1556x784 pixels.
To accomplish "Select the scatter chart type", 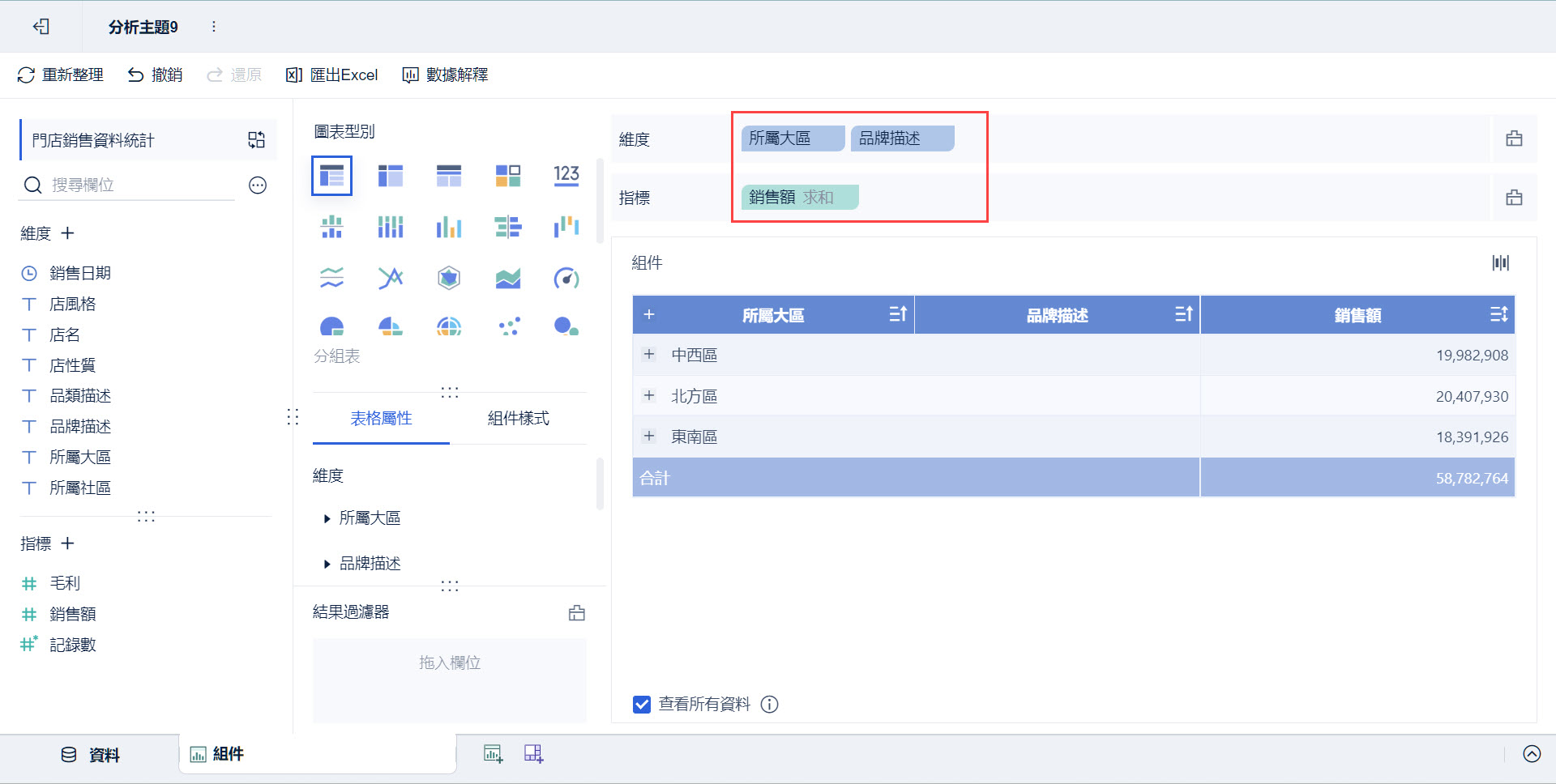I will tap(508, 326).
